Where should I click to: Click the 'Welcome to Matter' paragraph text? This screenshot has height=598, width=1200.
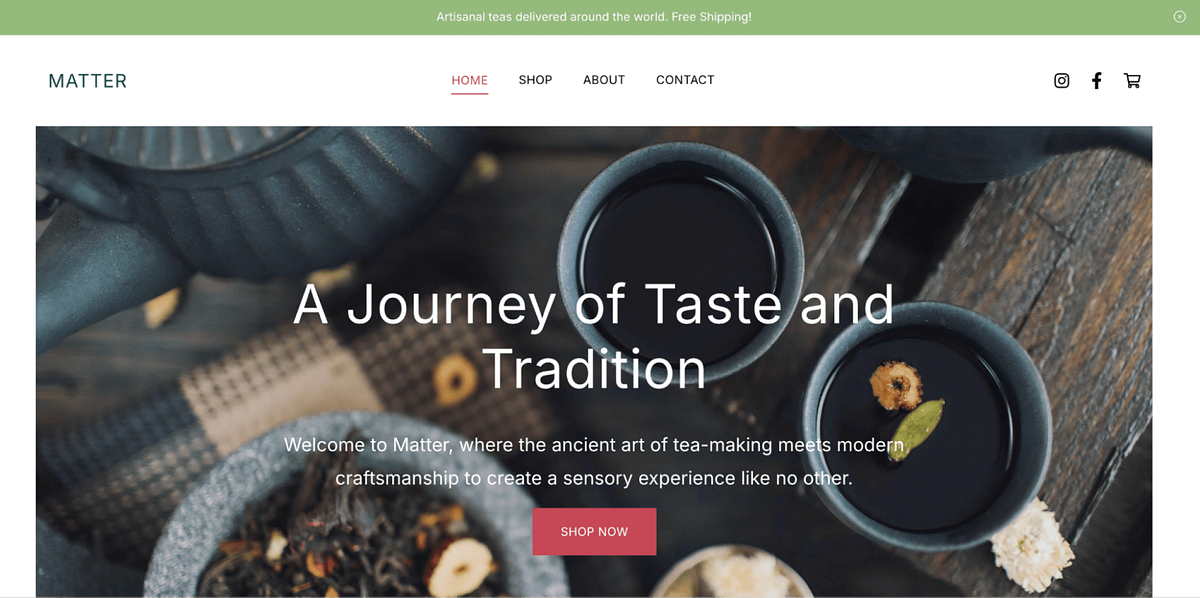click(x=594, y=461)
